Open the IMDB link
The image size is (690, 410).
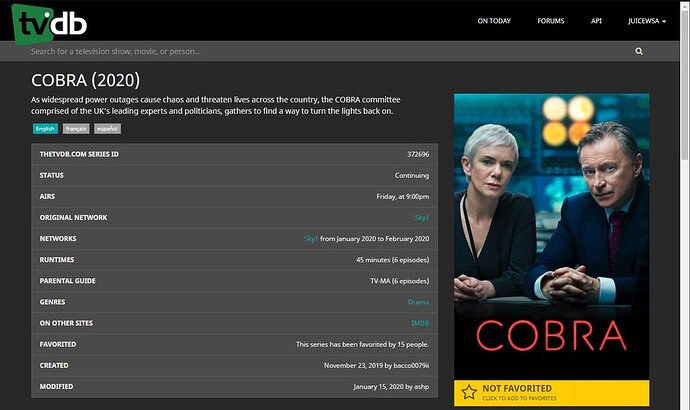coord(420,323)
